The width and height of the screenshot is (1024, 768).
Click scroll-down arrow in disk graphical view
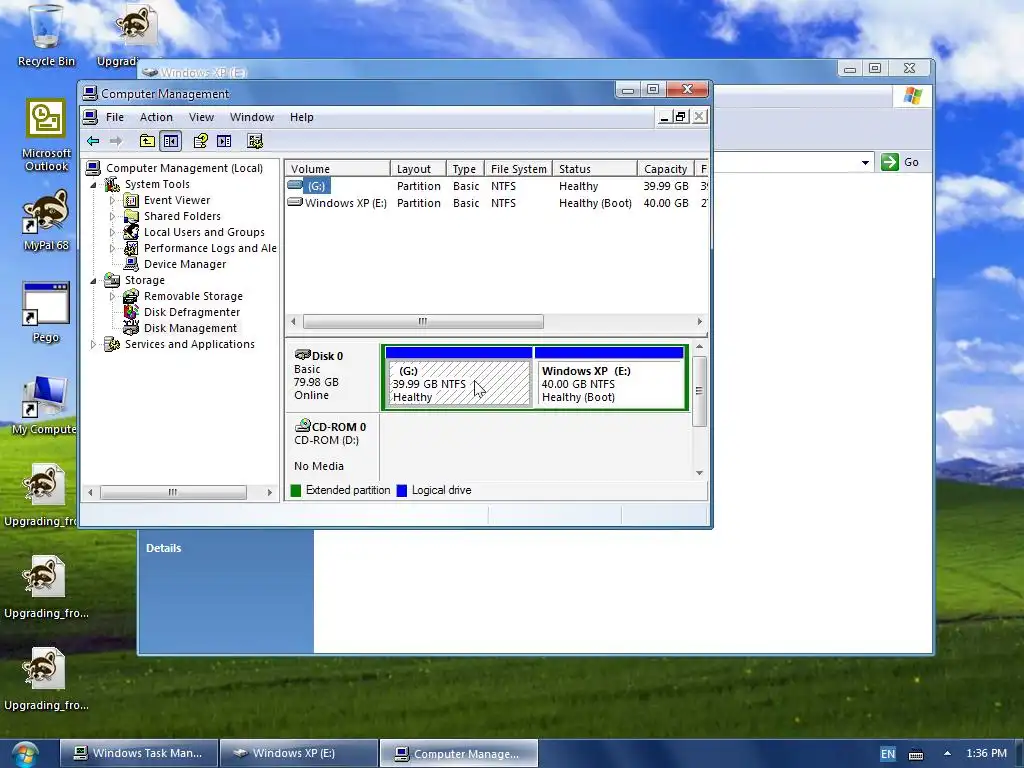tap(699, 473)
